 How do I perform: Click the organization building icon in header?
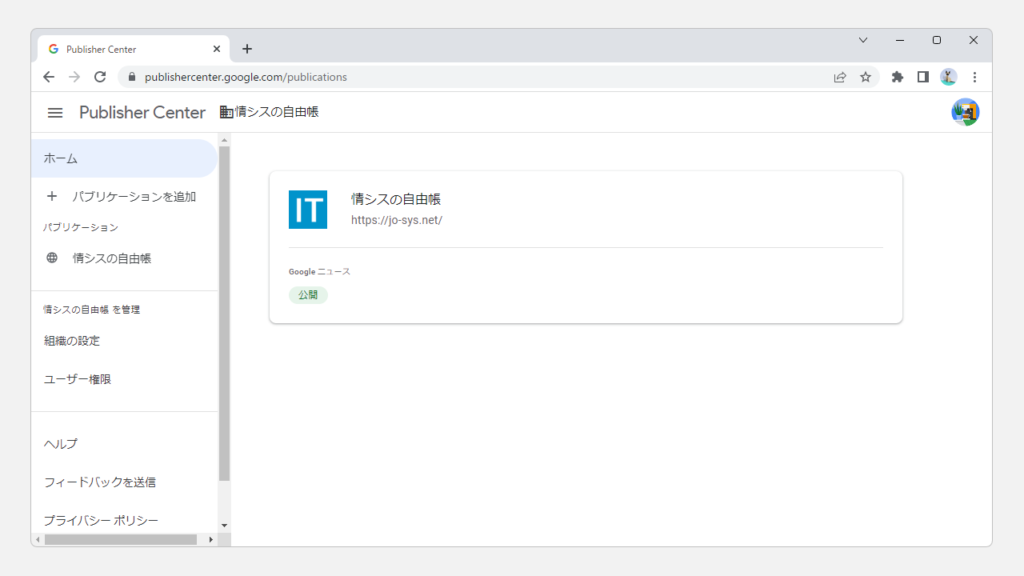pos(226,113)
